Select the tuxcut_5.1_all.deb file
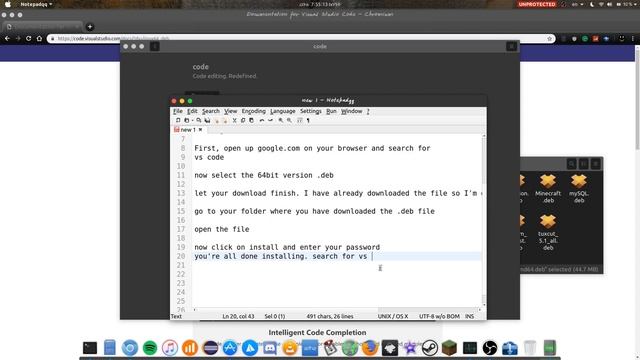Screen dimensions: 640x360 [x=548, y=232]
